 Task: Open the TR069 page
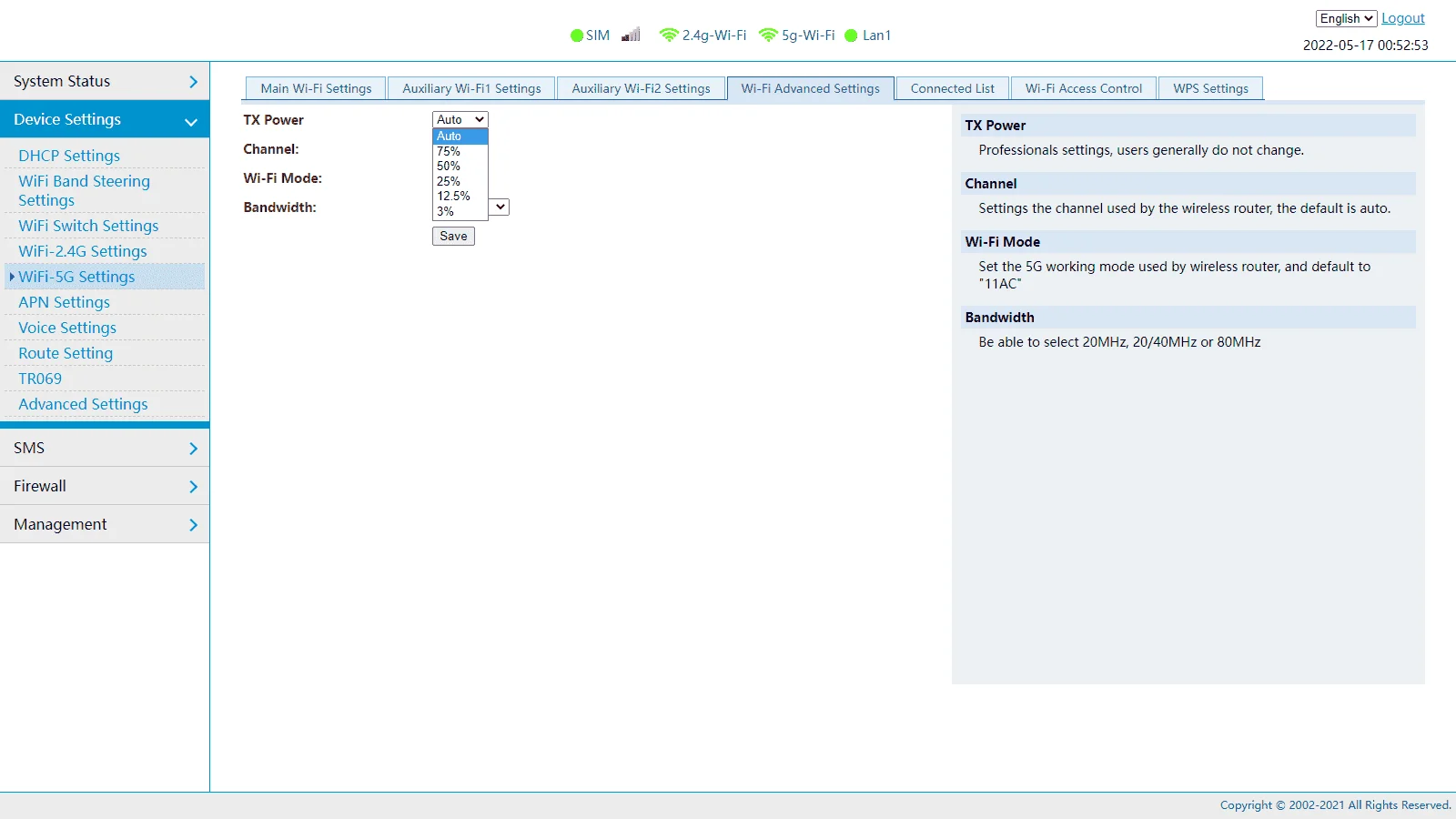40,379
